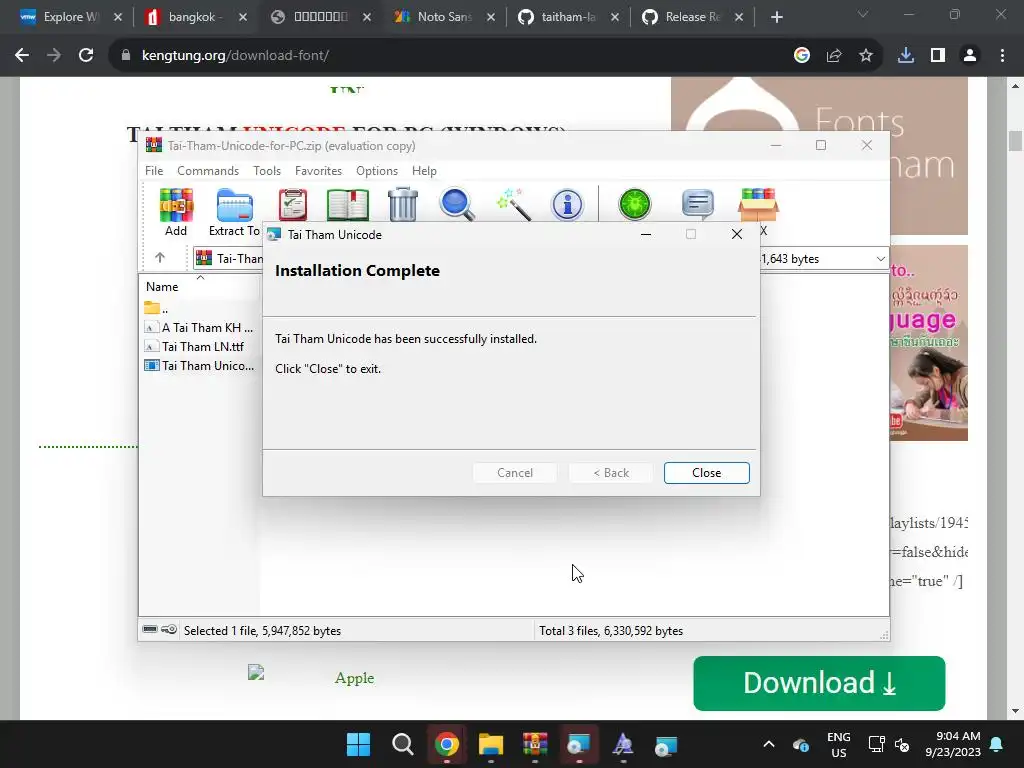
Task: Switch to the taitham-la GitHub tab
Action: tap(568, 17)
